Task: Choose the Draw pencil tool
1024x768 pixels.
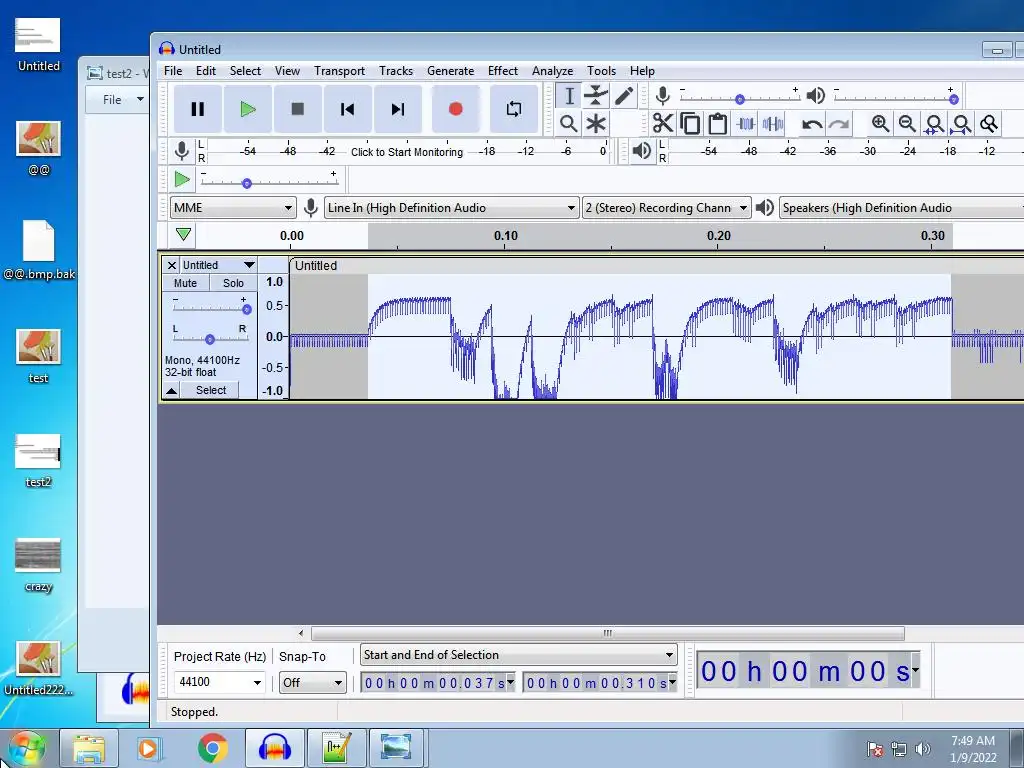Action: pos(624,96)
